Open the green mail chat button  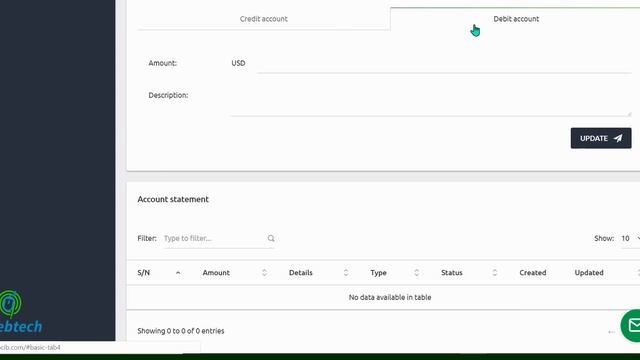click(x=632, y=326)
